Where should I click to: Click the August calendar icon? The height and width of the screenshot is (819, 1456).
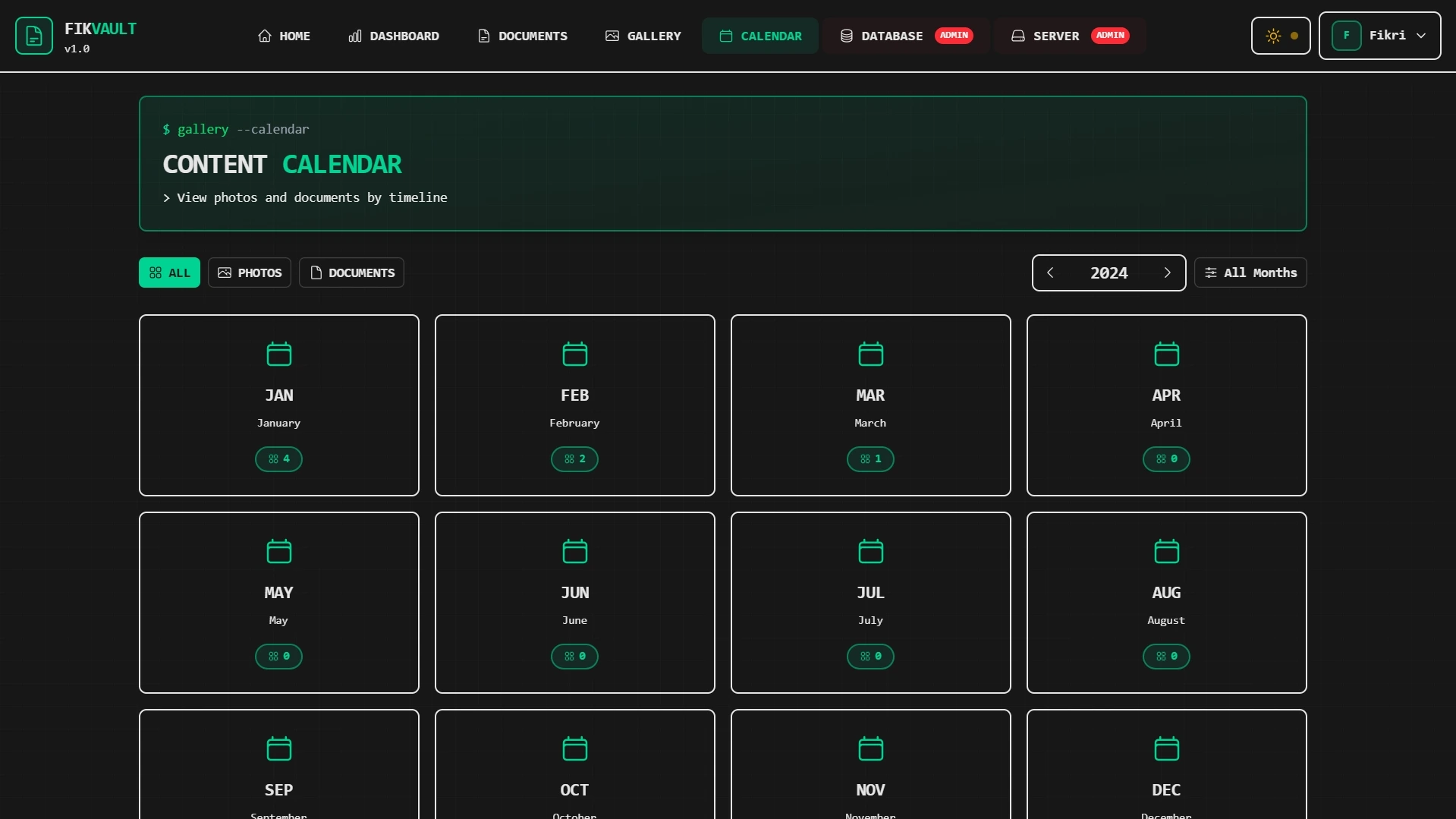1167,551
